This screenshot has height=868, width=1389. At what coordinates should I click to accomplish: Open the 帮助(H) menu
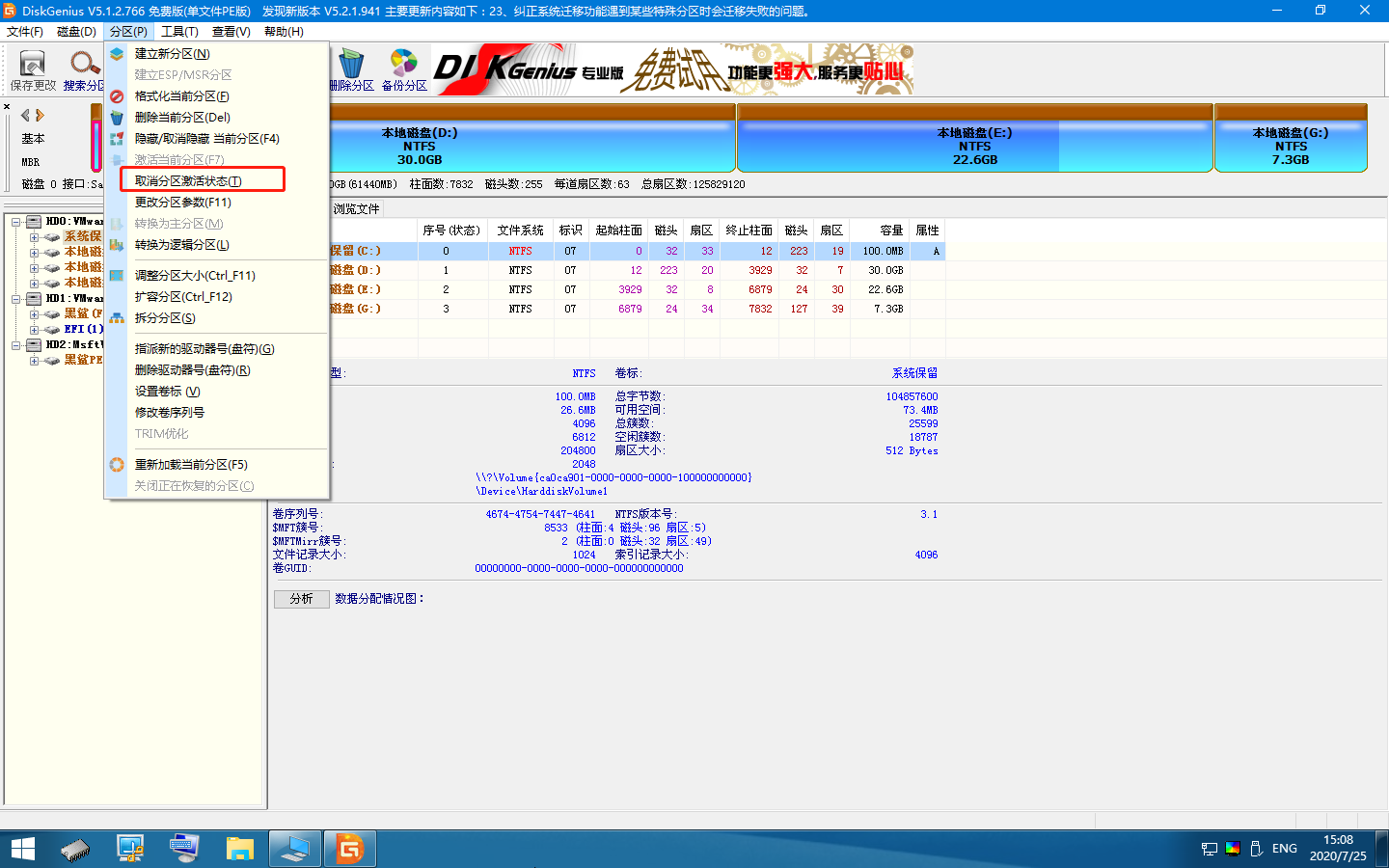(284, 32)
